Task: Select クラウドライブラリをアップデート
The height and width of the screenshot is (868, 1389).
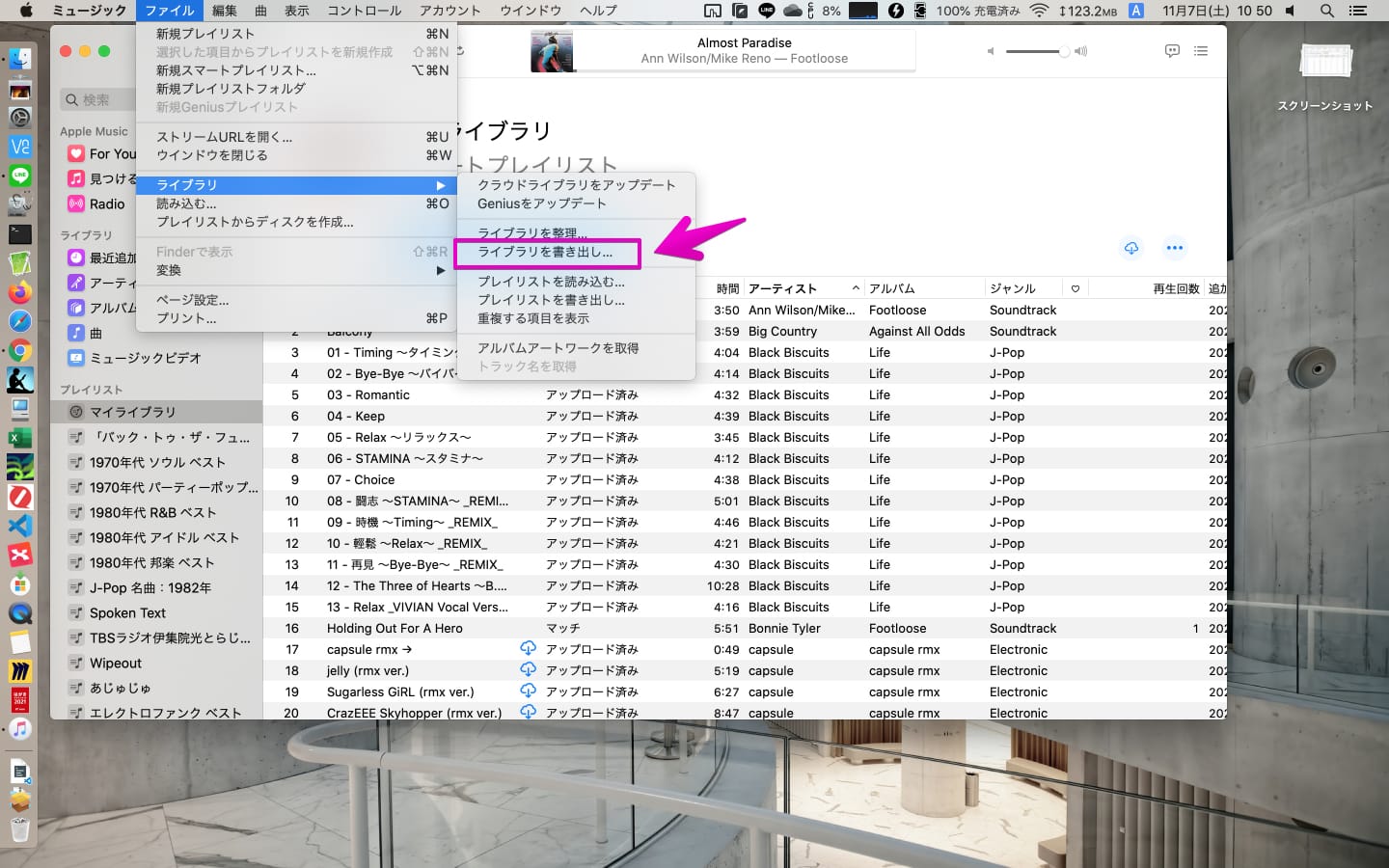Action: coord(576,184)
